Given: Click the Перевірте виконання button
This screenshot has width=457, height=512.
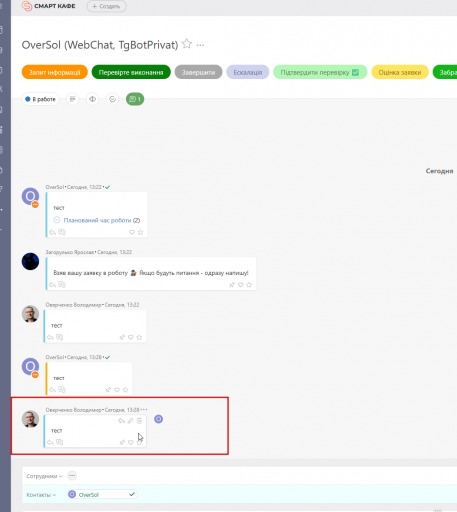Looking at the screenshot, I should tap(131, 72).
